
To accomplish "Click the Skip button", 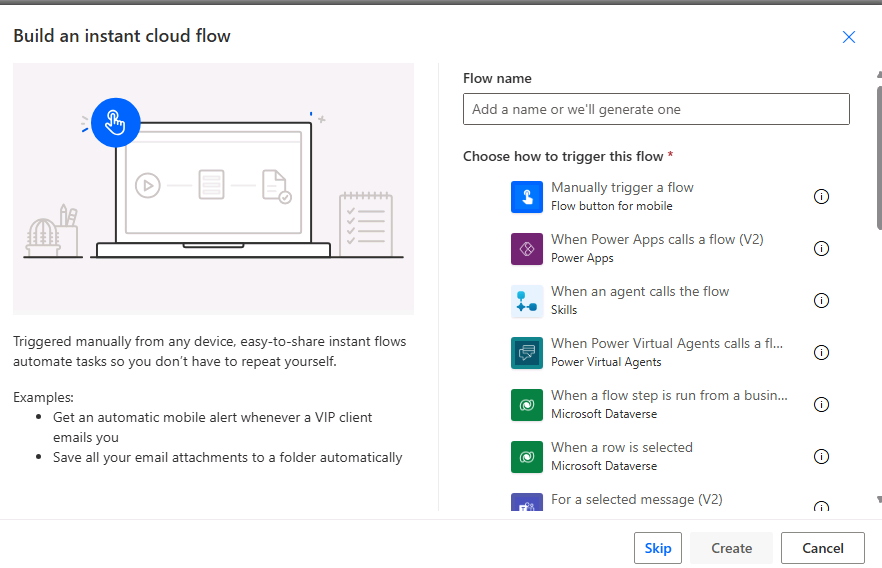I will point(658,548).
